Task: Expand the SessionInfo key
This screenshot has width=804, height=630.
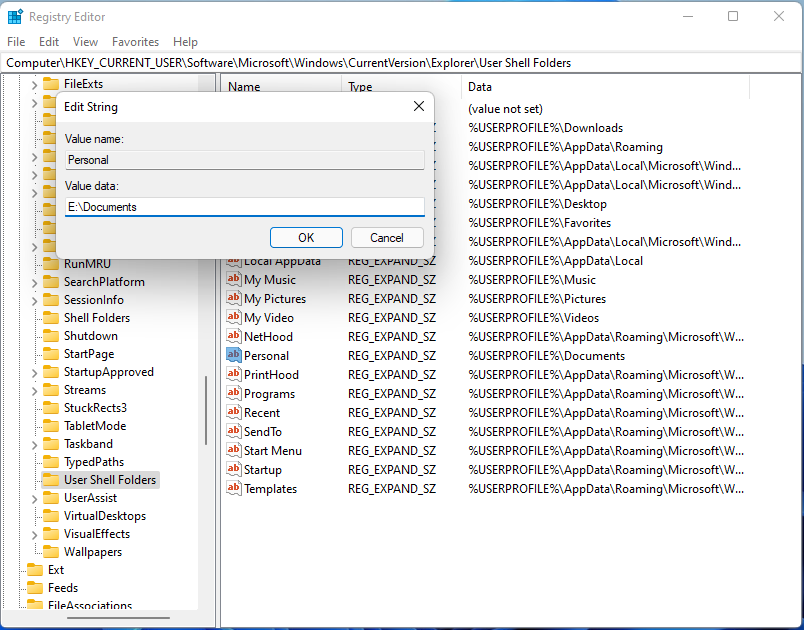Action: click(34, 300)
